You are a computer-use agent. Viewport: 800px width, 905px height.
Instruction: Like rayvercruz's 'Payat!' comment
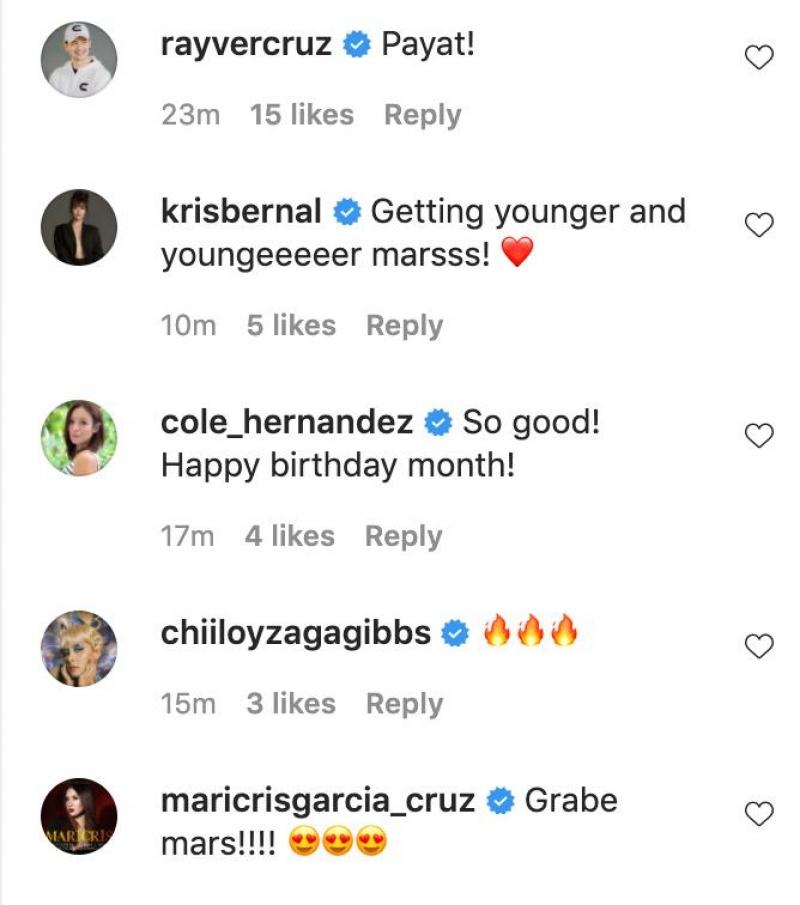[760, 59]
